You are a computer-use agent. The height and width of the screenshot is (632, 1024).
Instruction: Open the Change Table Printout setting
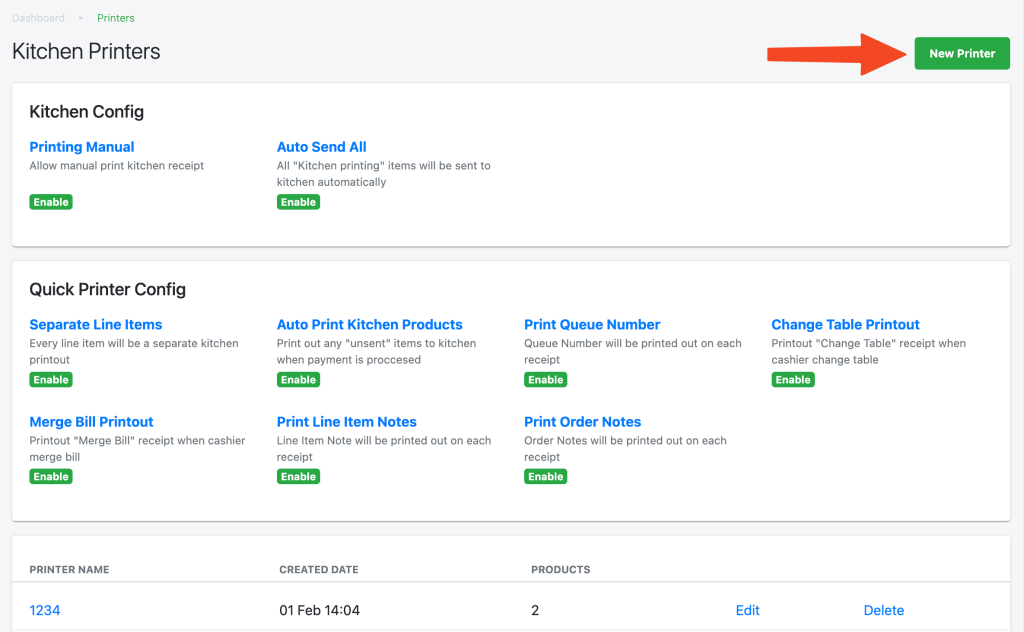tap(845, 325)
